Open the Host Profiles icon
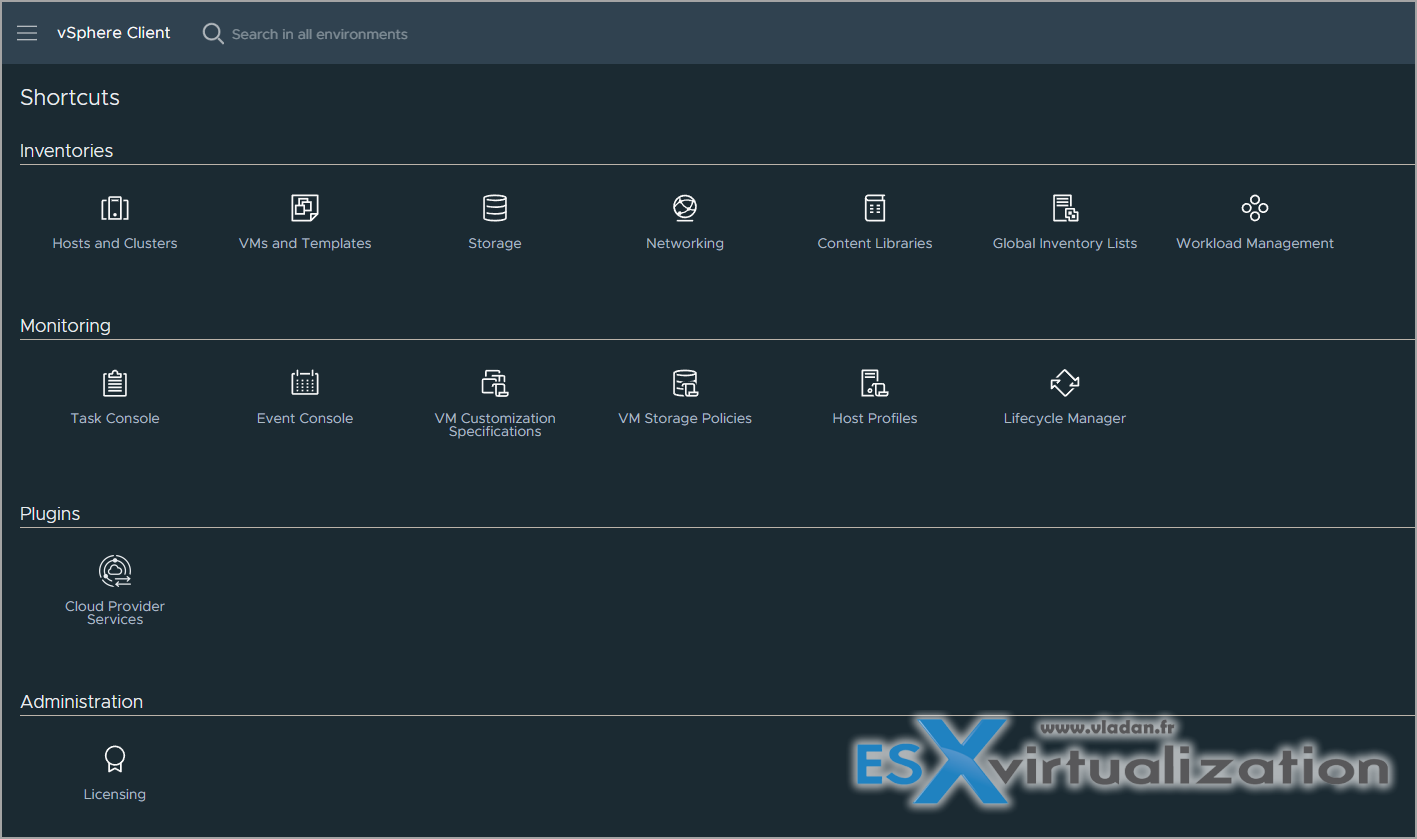The width and height of the screenshot is (1417, 839). tap(875, 383)
